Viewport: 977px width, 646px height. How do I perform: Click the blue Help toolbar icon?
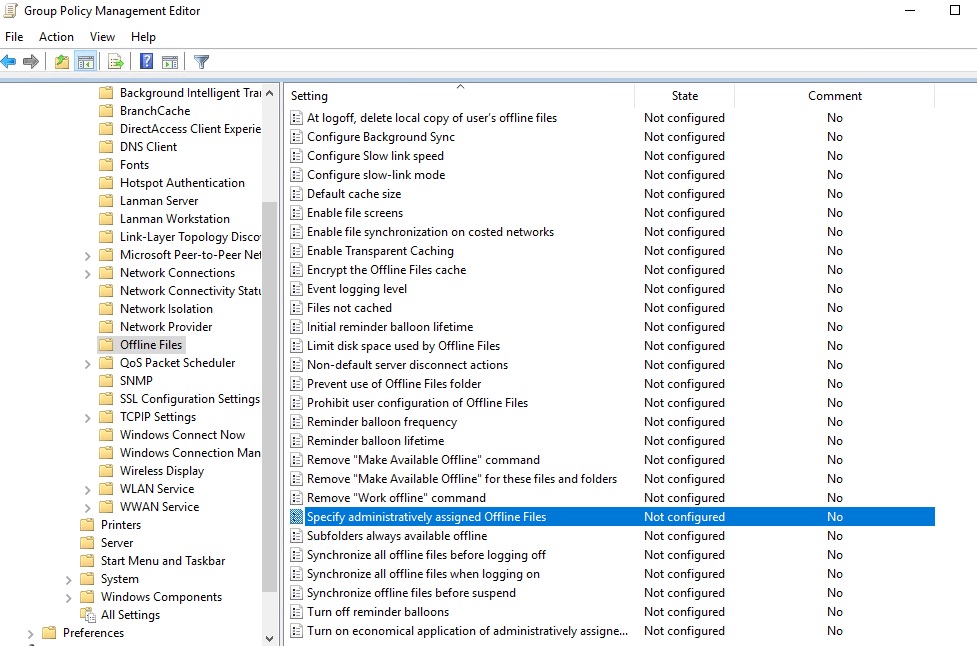[x=146, y=62]
